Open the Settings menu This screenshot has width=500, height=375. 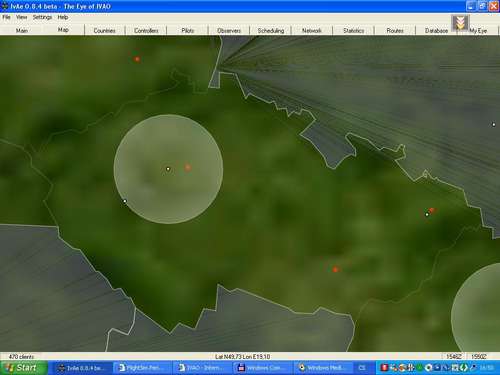coord(42,17)
